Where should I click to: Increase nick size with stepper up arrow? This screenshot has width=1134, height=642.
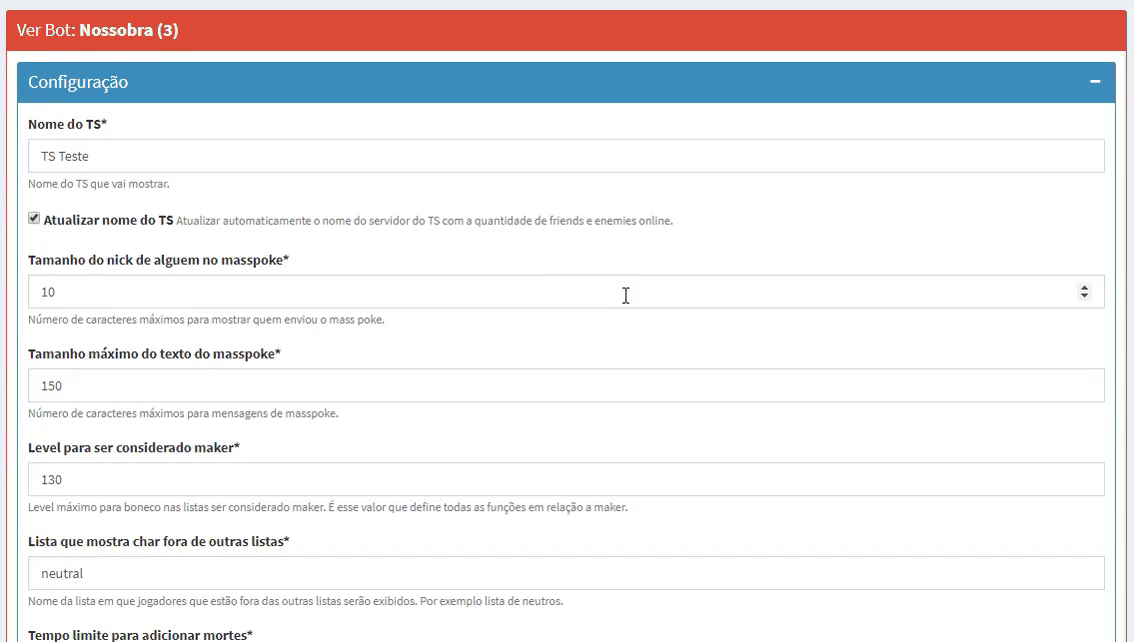(x=1084, y=288)
